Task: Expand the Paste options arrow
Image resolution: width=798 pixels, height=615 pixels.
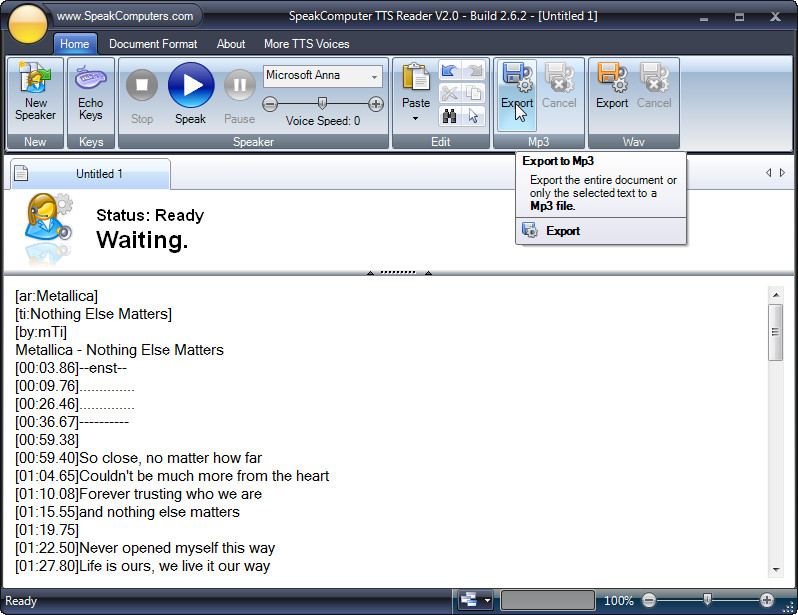Action: tap(415, 118)
